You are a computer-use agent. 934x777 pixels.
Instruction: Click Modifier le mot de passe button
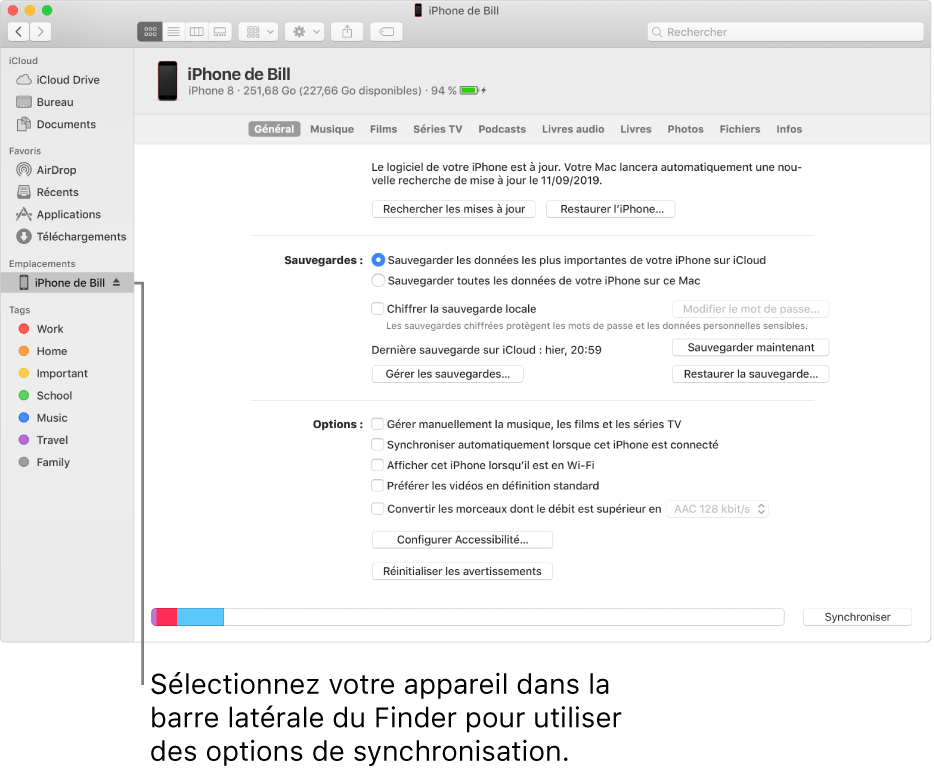tap(751, 309)
